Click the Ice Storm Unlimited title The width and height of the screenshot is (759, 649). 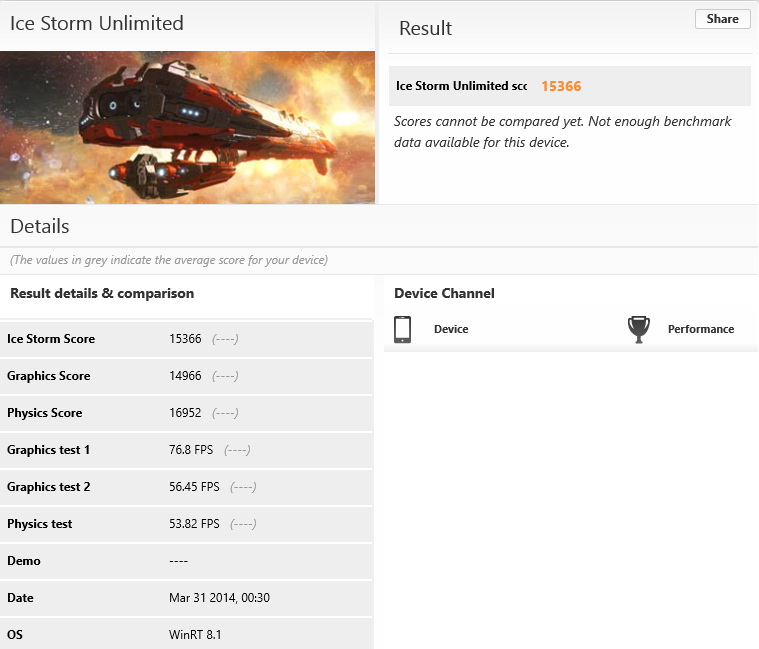point(97,23)
